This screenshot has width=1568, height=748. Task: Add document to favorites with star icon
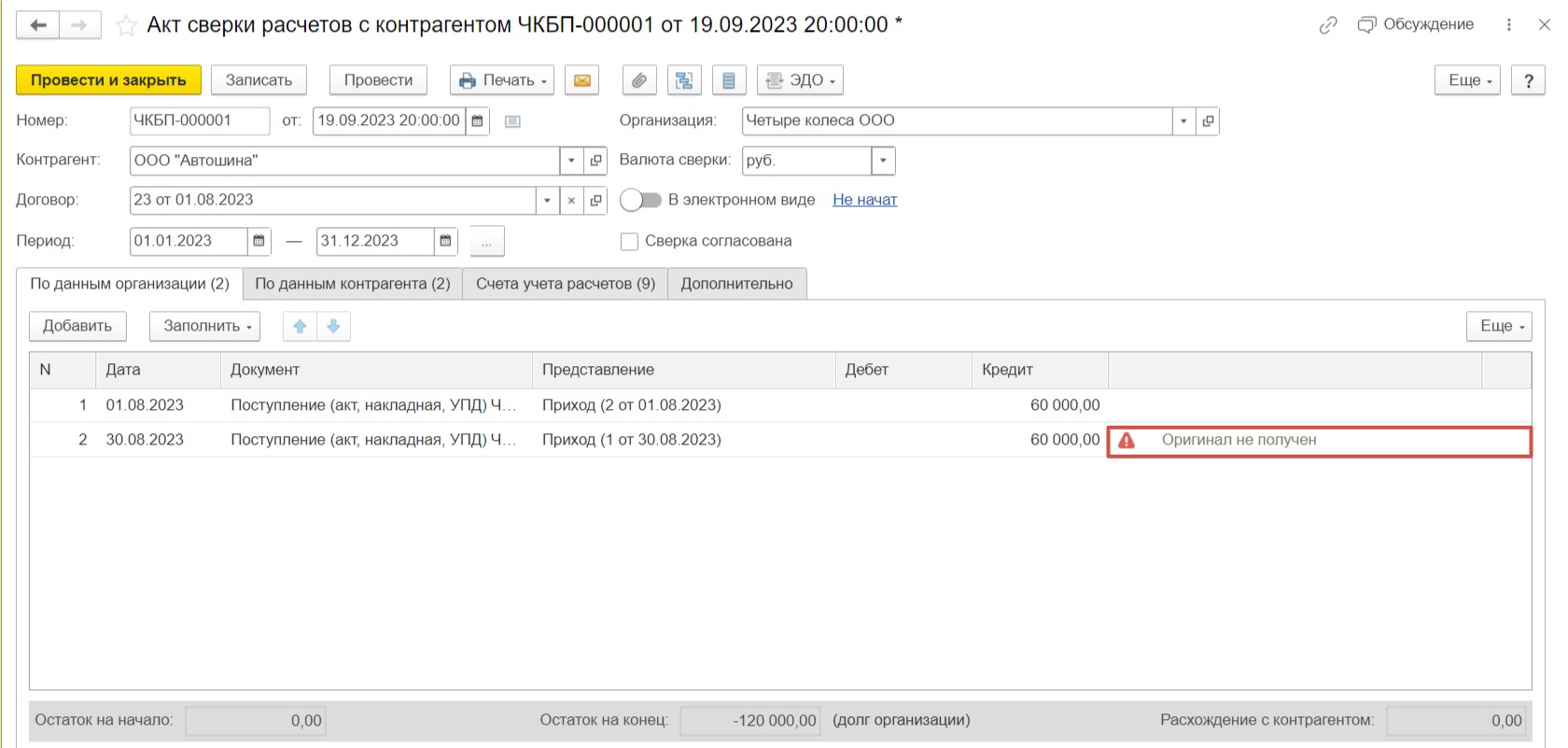click(126, 25)
